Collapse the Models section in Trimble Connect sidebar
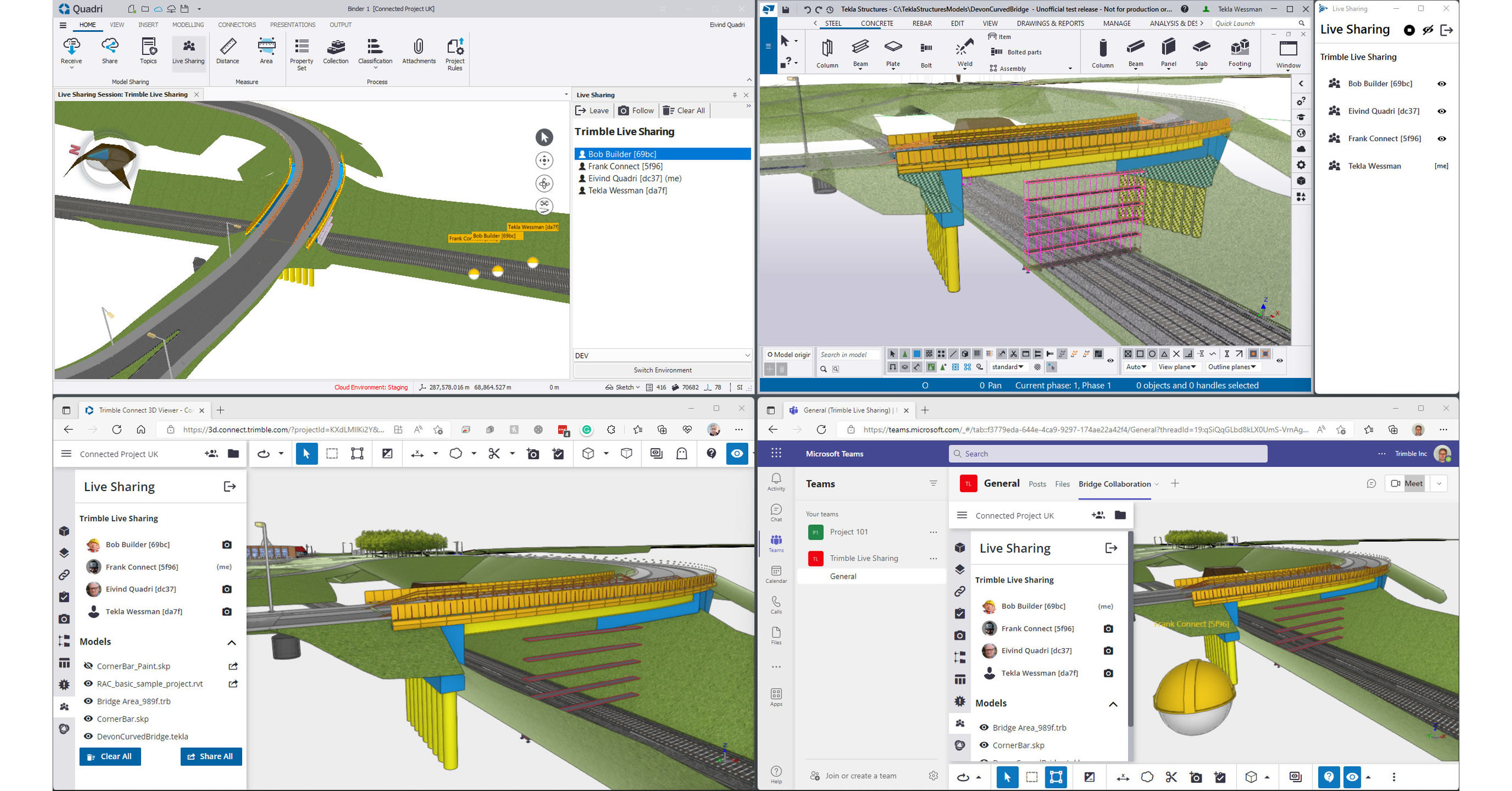1512x791 pixels. pyautogui.click(x=232, y=643)
